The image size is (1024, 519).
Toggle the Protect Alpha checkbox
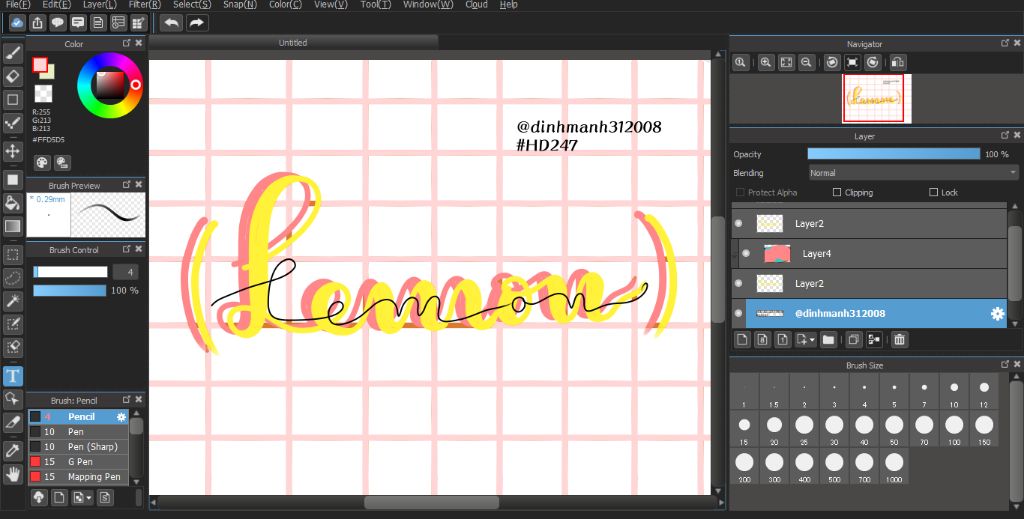[740, 193]
